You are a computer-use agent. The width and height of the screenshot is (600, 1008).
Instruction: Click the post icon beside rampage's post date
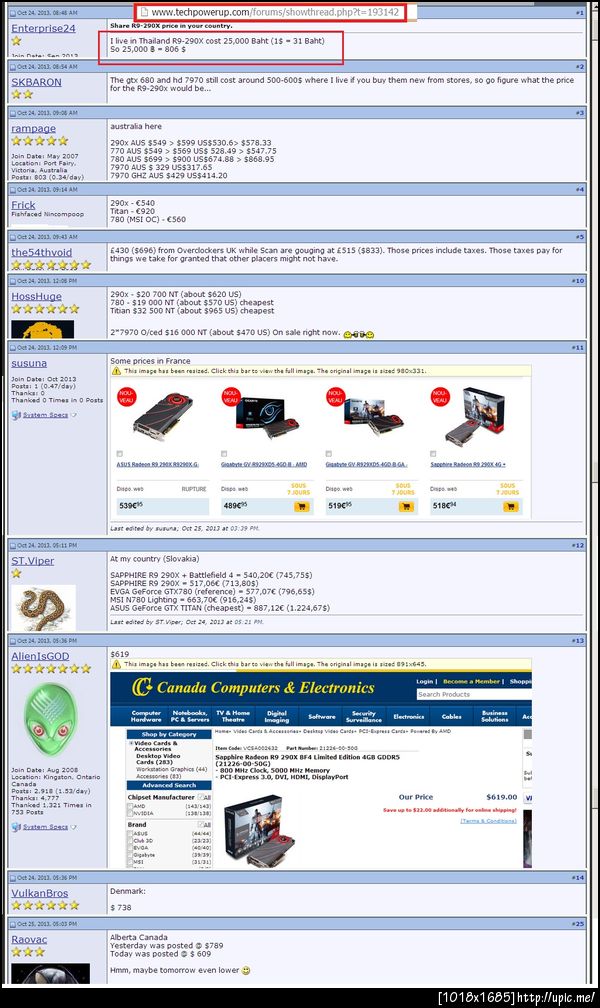[x=13, y=112]
